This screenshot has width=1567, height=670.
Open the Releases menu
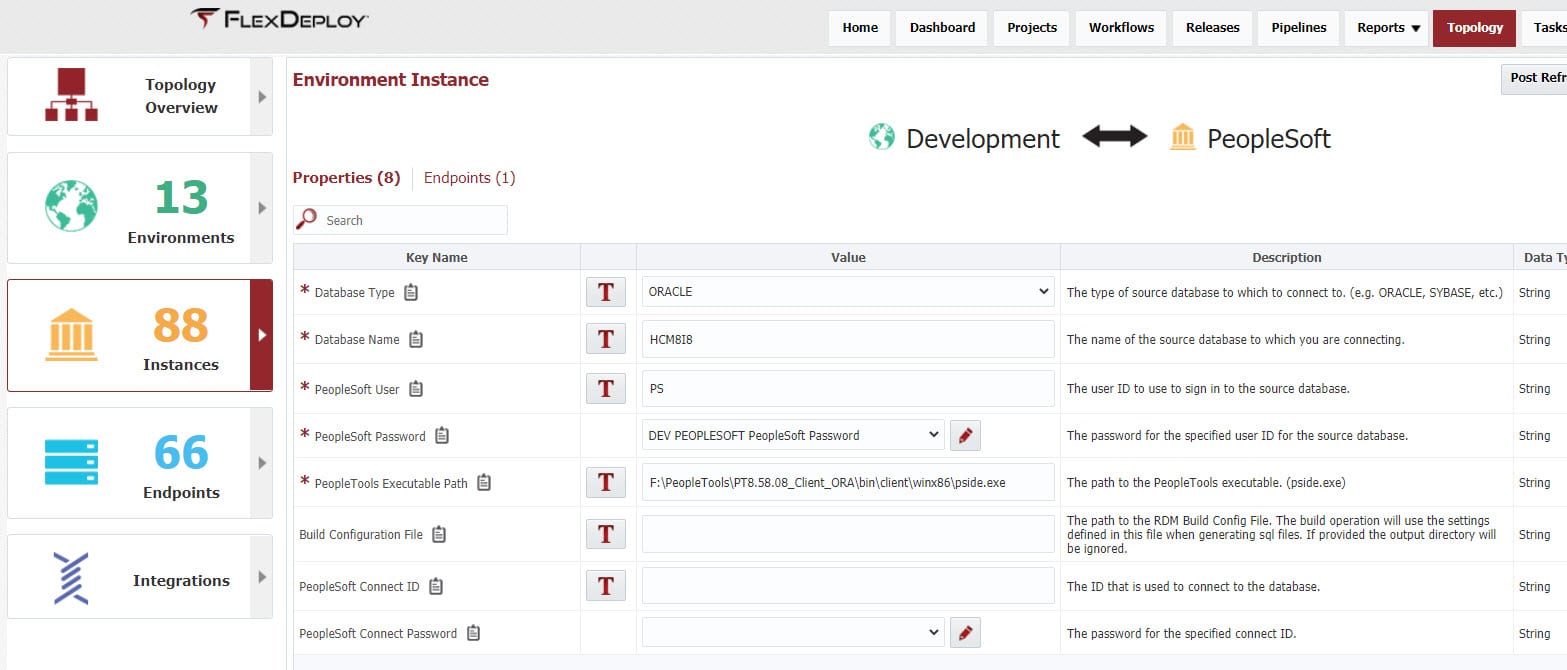pos(1212,28)
